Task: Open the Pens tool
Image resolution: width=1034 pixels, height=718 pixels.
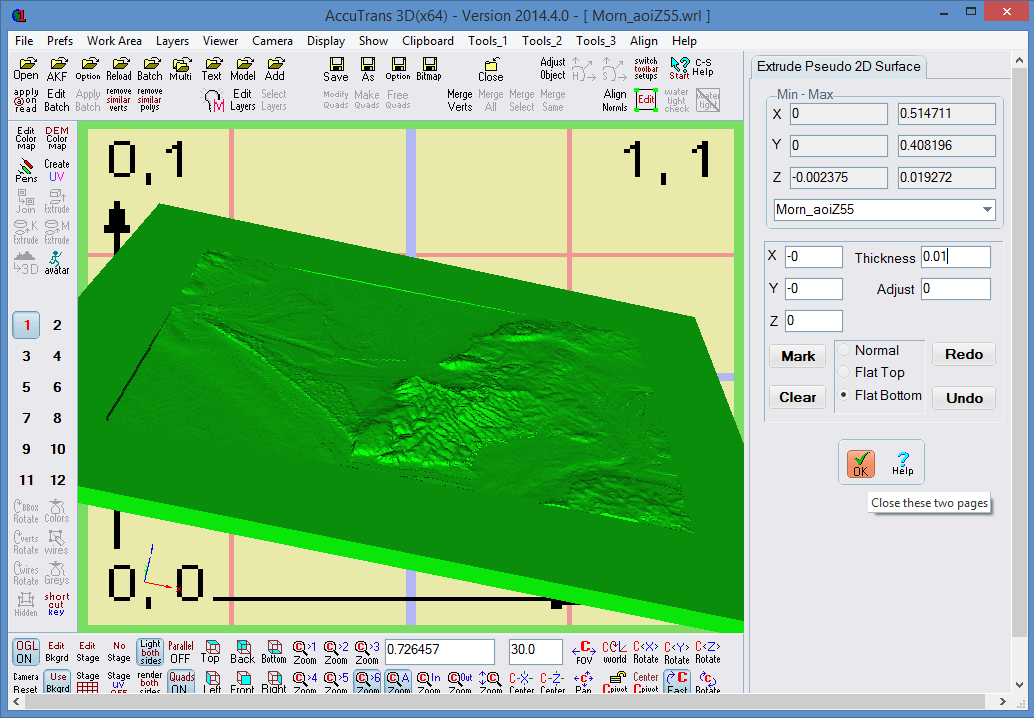Action: (x=26, y=170)
